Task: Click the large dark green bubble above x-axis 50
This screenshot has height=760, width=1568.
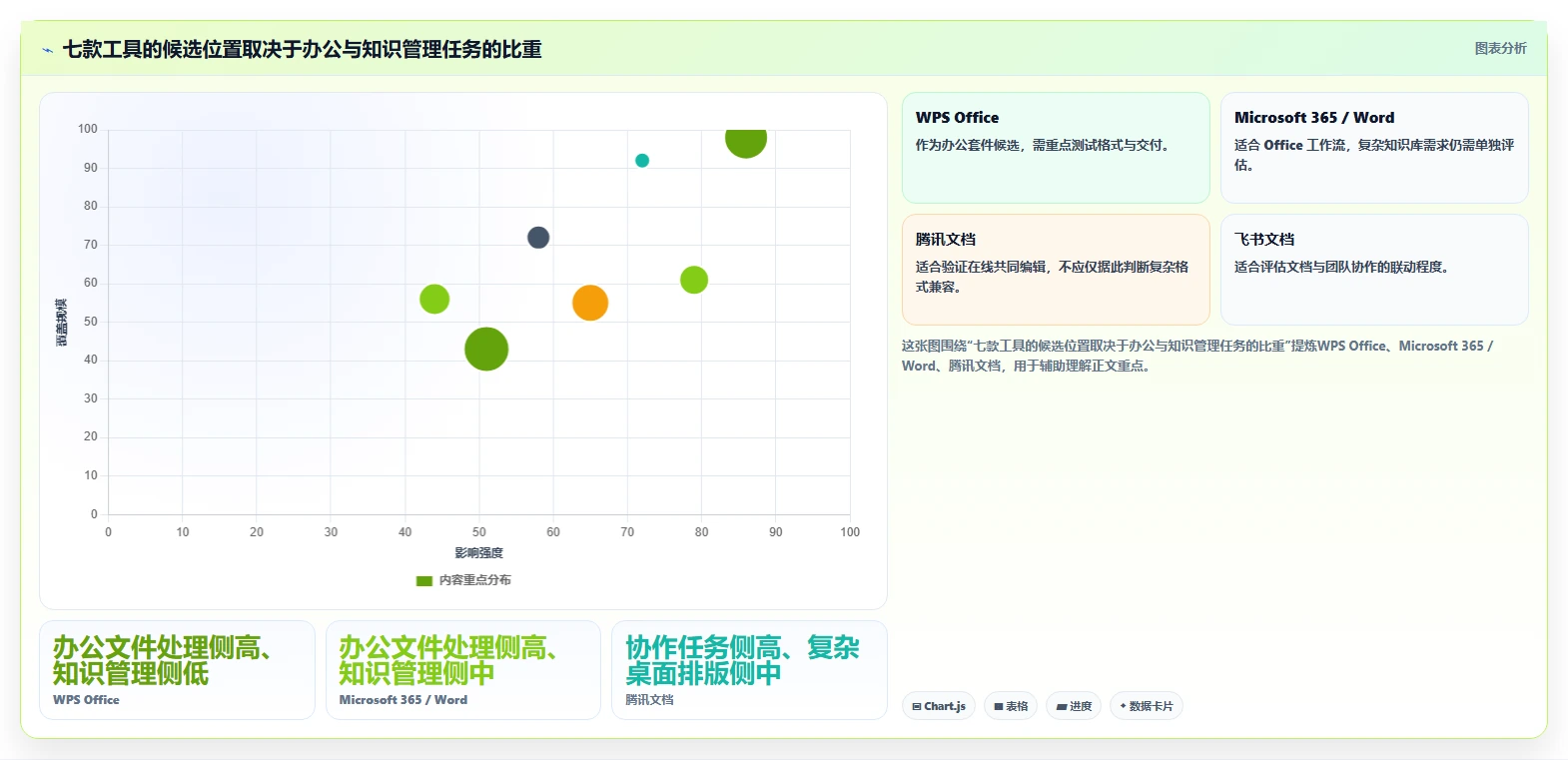Action: click(486, 350)
